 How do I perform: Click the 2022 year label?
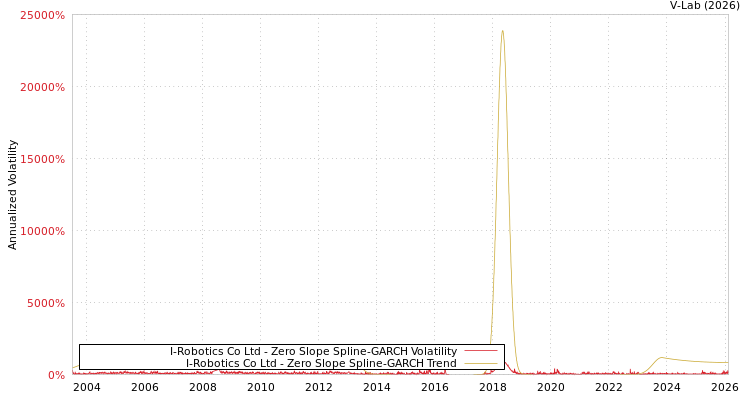(609, 387)
